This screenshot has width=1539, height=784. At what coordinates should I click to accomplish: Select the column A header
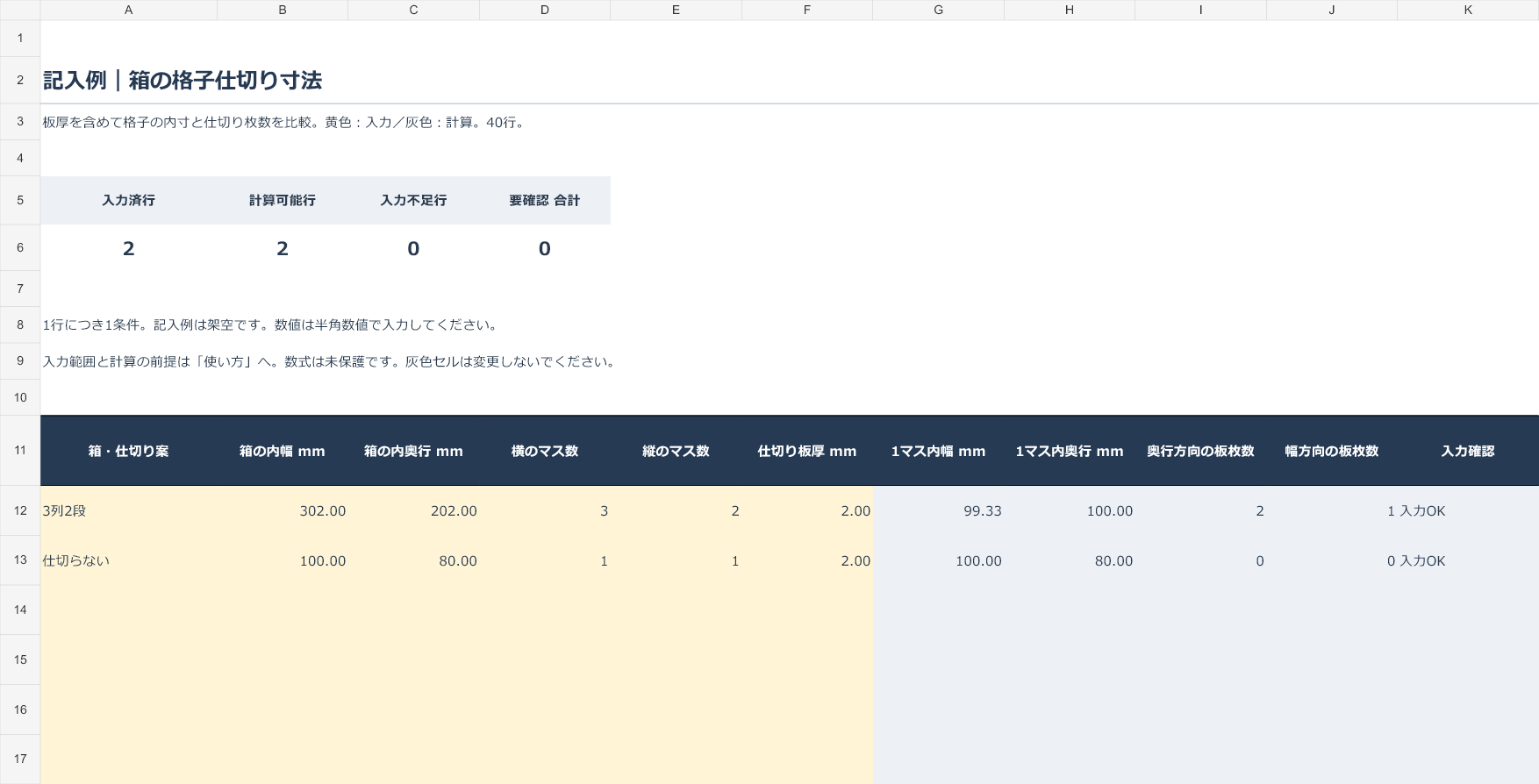pos(128,10)
